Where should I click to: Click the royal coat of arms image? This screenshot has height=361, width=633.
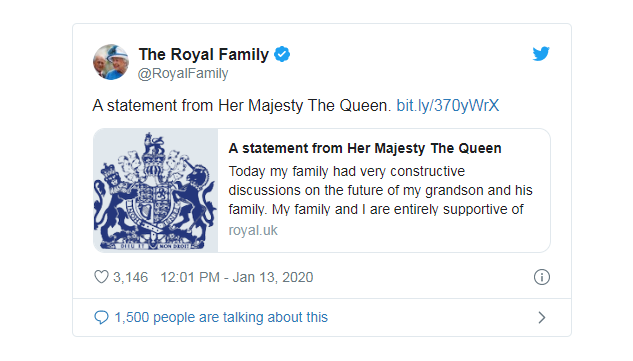click(x=156, y=191)
